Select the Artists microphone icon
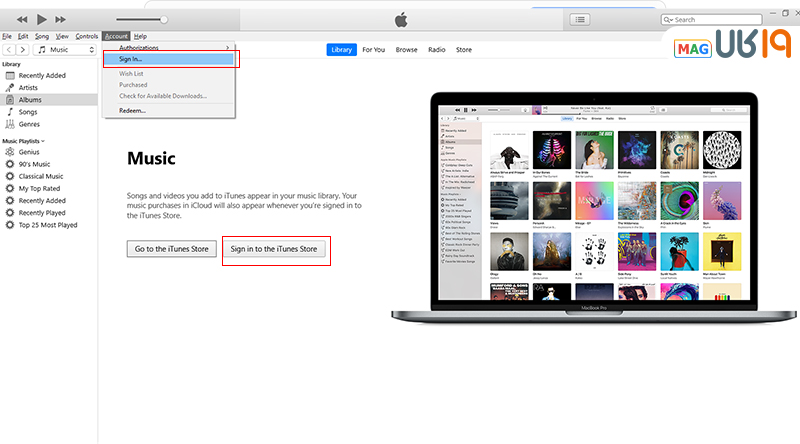 coord(10,88)
